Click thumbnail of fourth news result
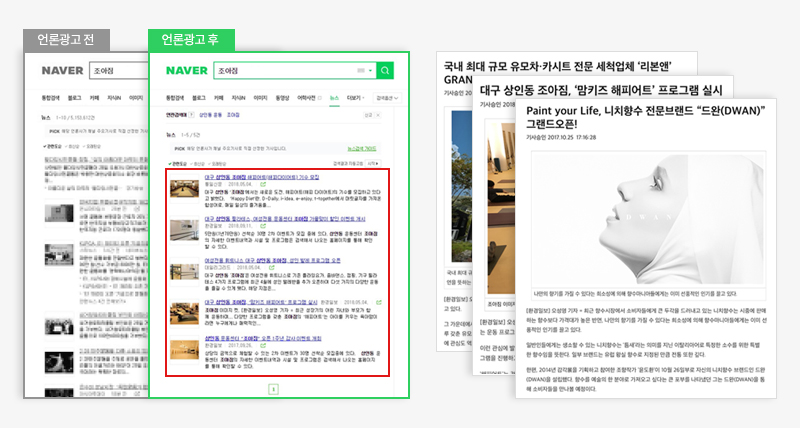Screen dimensions: 800x428 [x=184, y=312]
